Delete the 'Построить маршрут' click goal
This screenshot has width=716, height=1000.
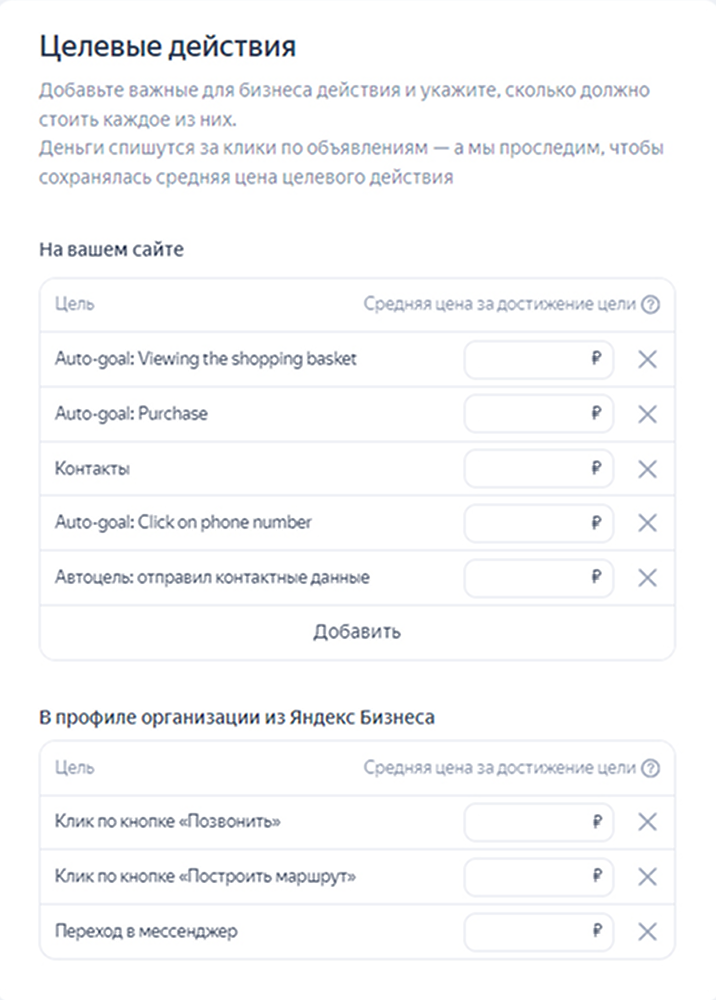point(647,877)
